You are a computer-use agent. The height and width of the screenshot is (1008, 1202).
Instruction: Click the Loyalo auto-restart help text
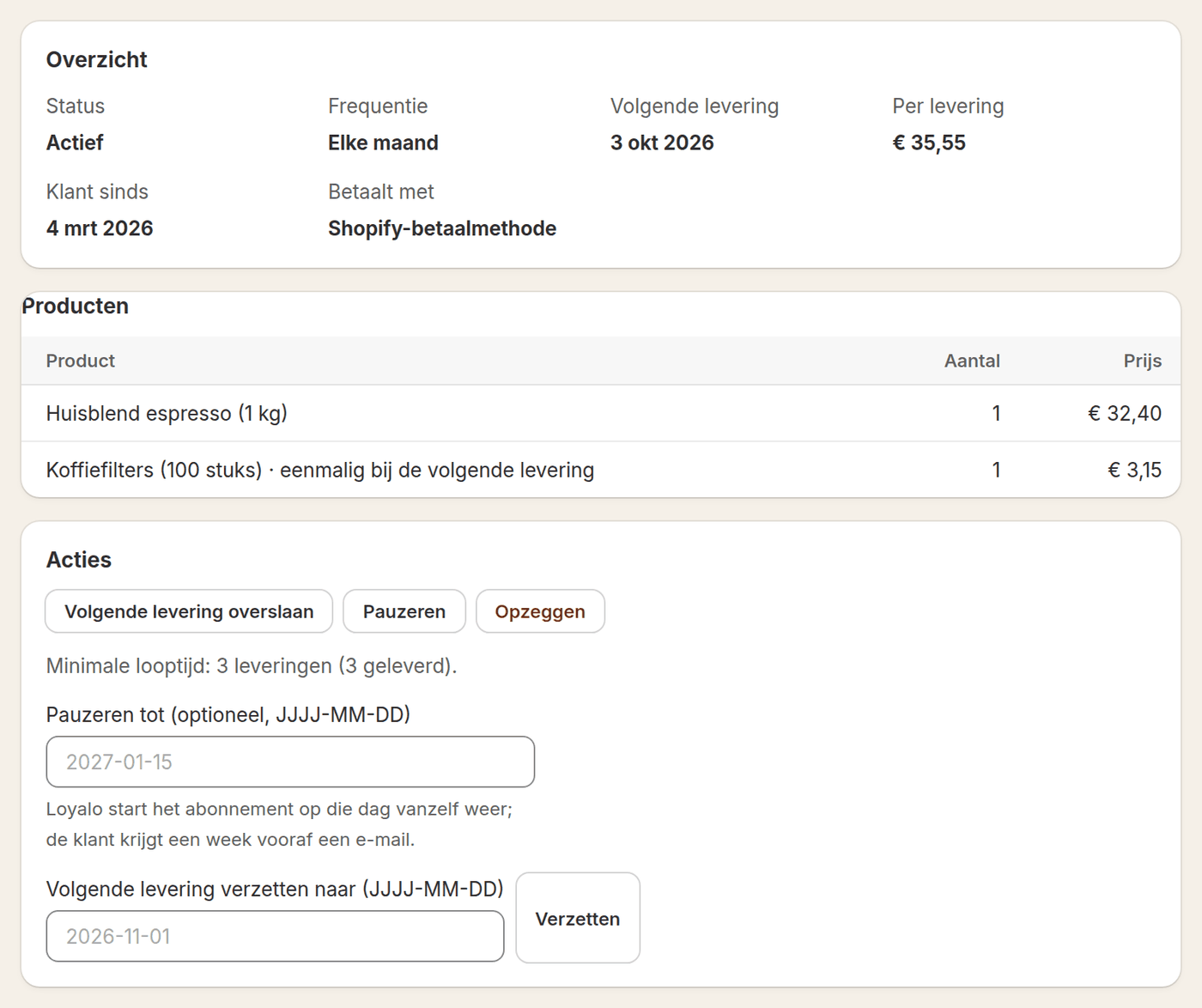(279, 824)
